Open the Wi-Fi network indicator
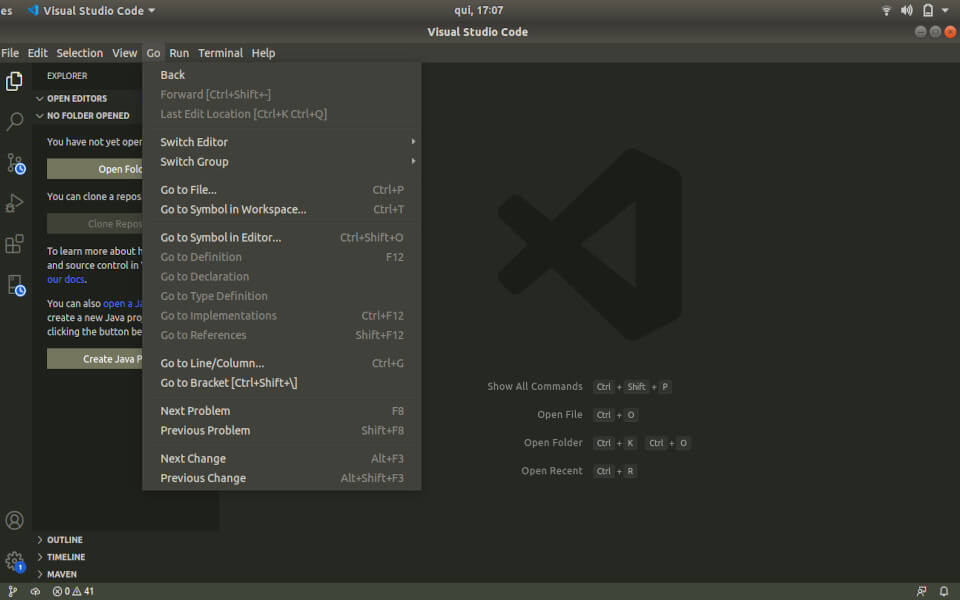This screenshot has width=960, height=600. click(886, 10)
